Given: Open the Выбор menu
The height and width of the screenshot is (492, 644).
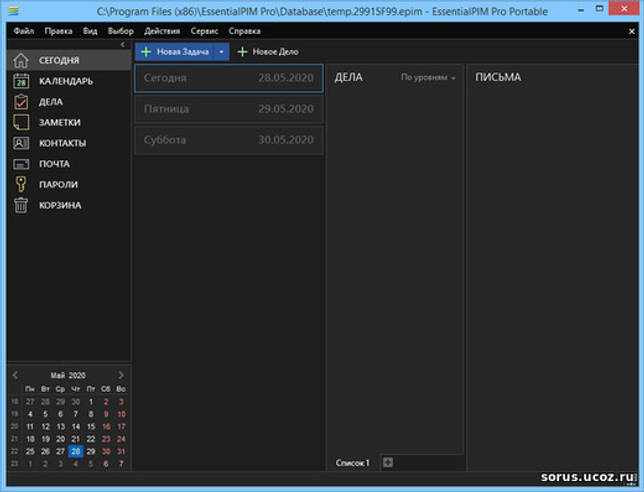Looking at the screenshot, I should tap(121, 31).
